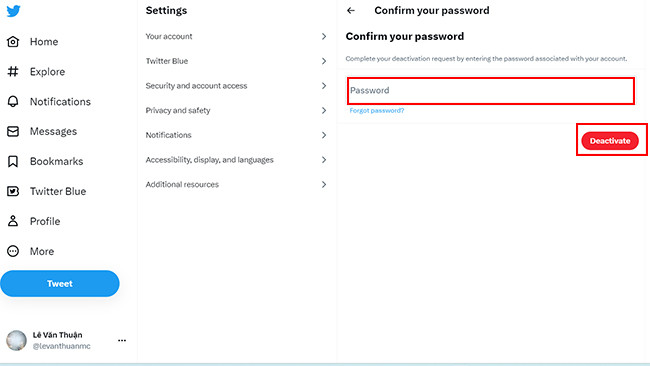Click the red Deactivate button
650x366 pixels.
[610, 141]
